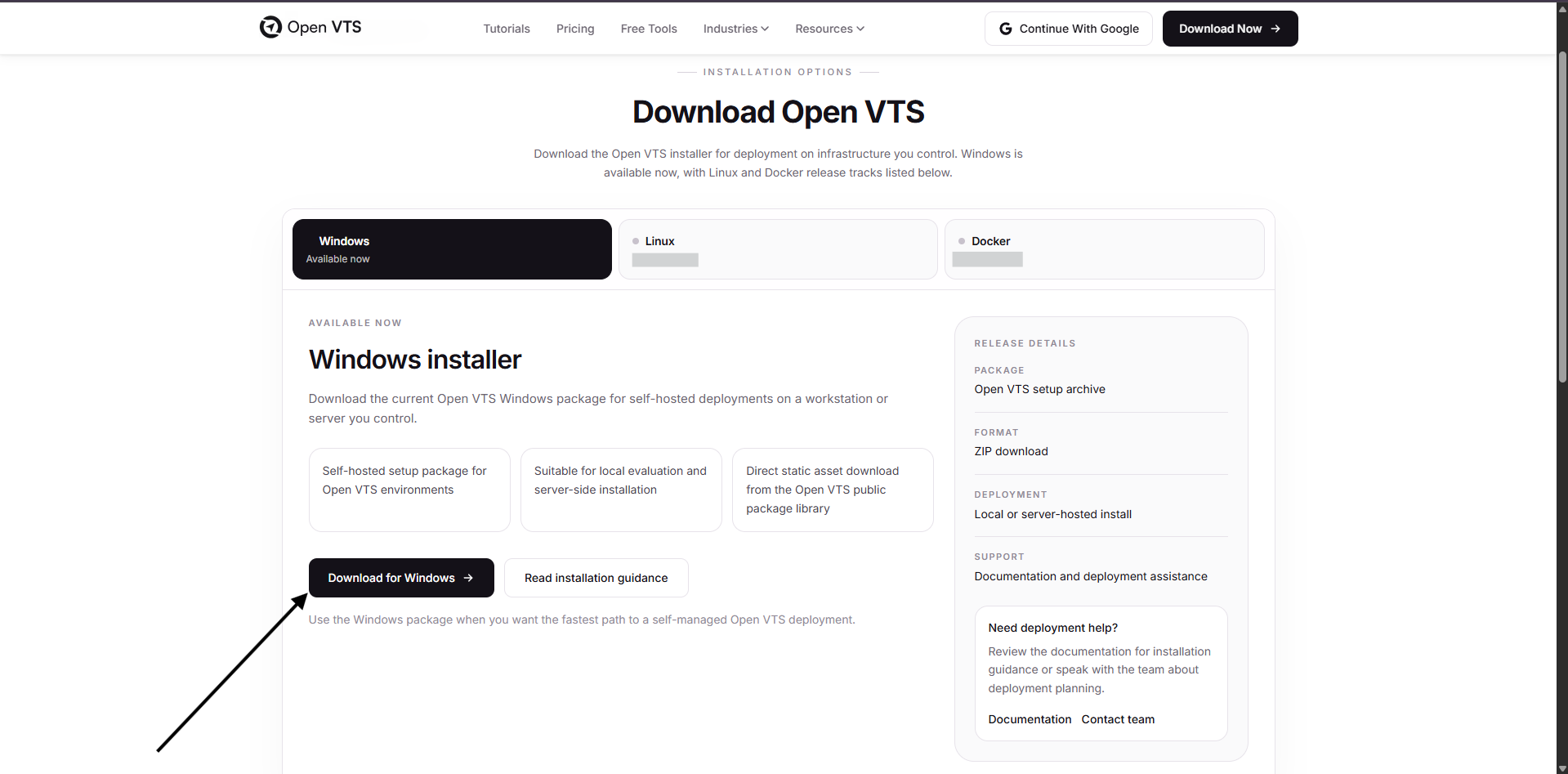
Task: Click Read installation guidance button
Action: tap(596, 578)
